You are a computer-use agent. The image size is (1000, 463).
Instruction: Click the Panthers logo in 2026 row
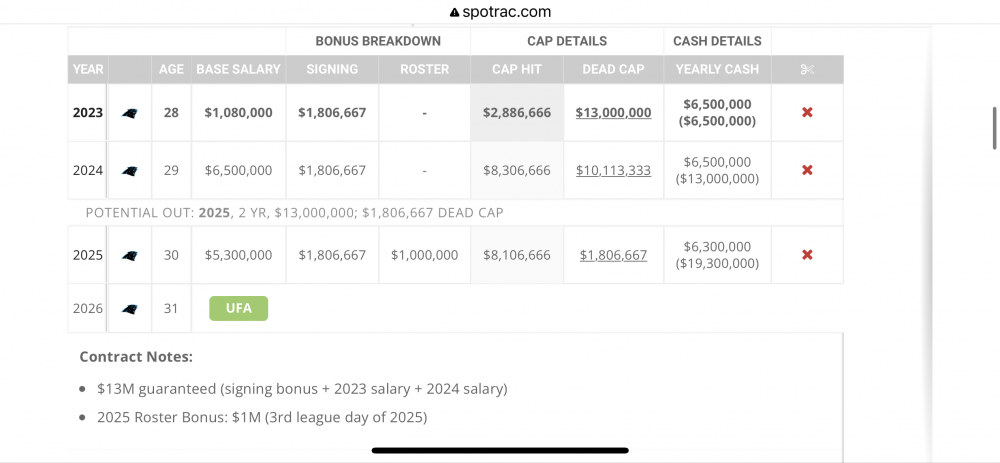[x=130, y=309]
